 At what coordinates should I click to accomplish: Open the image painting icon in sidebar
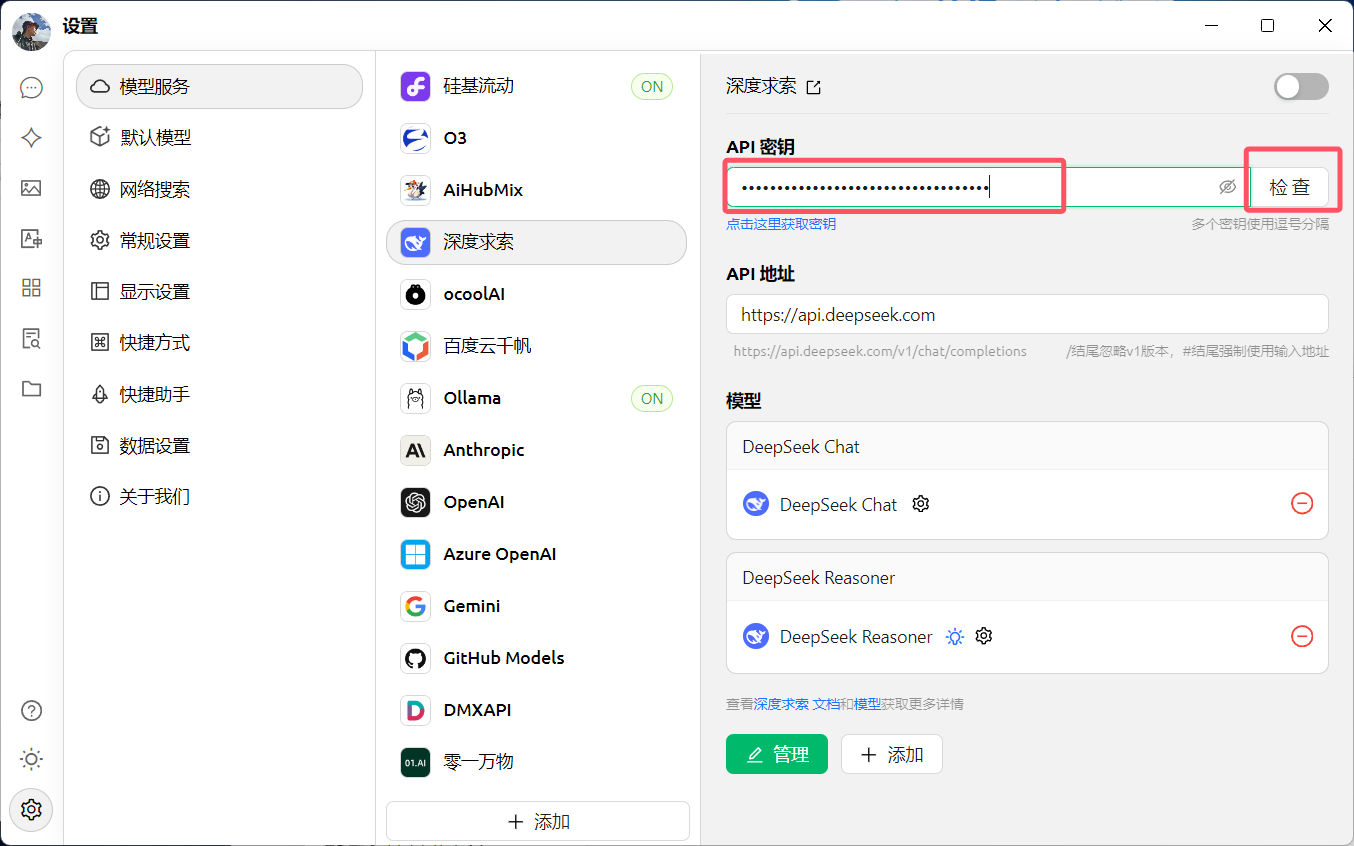[x=31, y=188]
